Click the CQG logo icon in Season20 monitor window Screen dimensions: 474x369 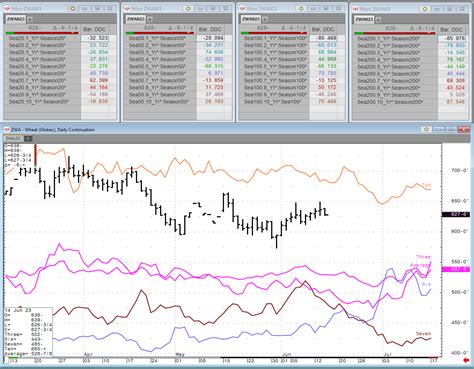point(8,9)
